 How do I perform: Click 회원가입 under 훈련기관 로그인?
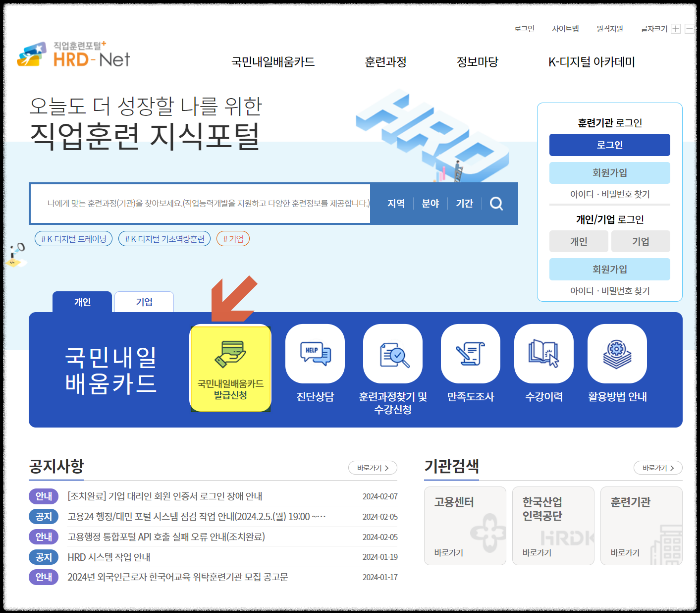point(609,173)
